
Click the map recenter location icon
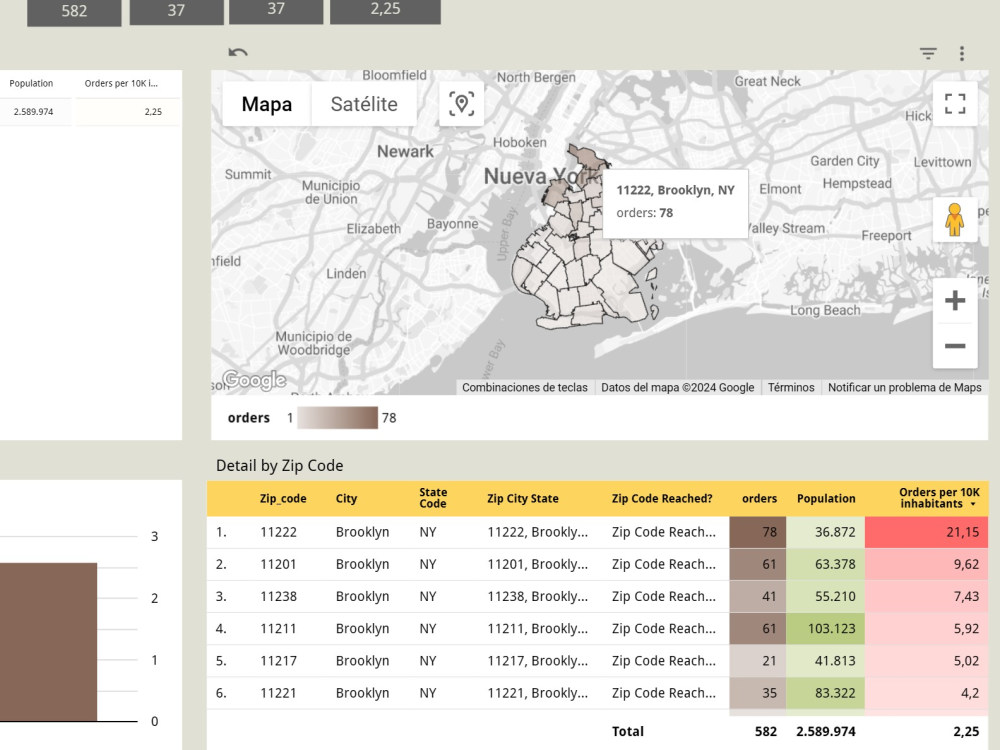460,103
